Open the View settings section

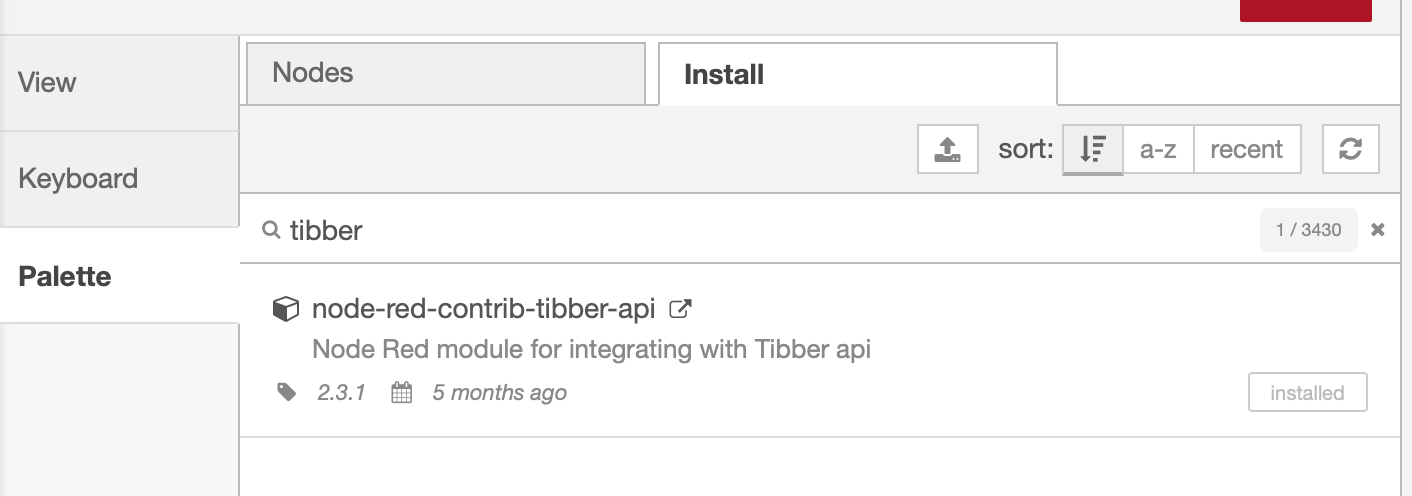(119, 82)
